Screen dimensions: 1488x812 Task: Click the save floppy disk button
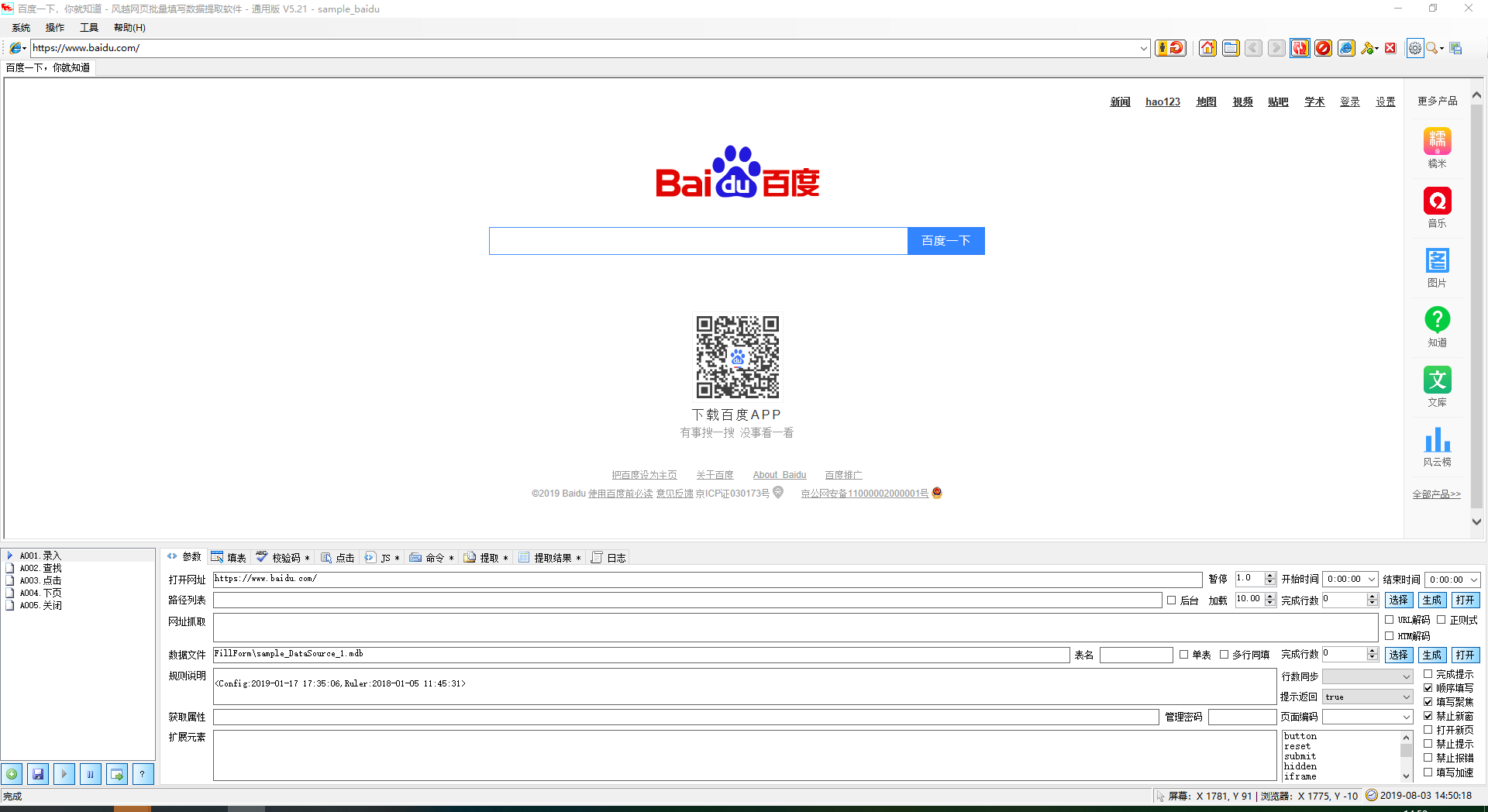(38, 774)
